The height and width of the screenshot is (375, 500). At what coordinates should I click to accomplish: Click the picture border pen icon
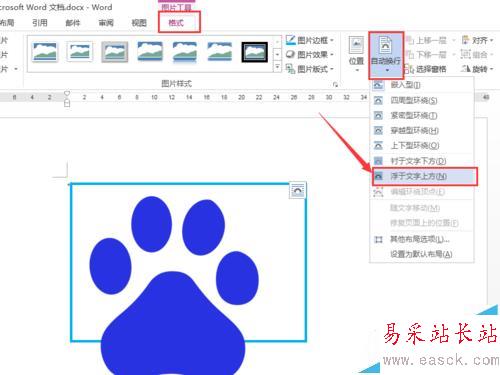point(290,40)
